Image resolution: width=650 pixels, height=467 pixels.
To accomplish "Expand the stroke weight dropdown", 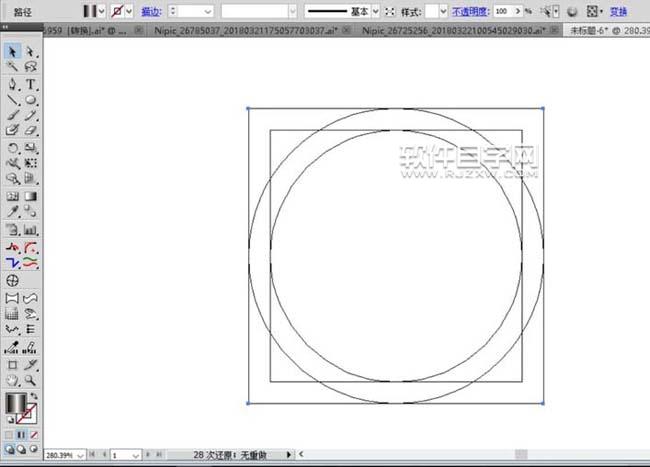I will click(x=208, y=12).
